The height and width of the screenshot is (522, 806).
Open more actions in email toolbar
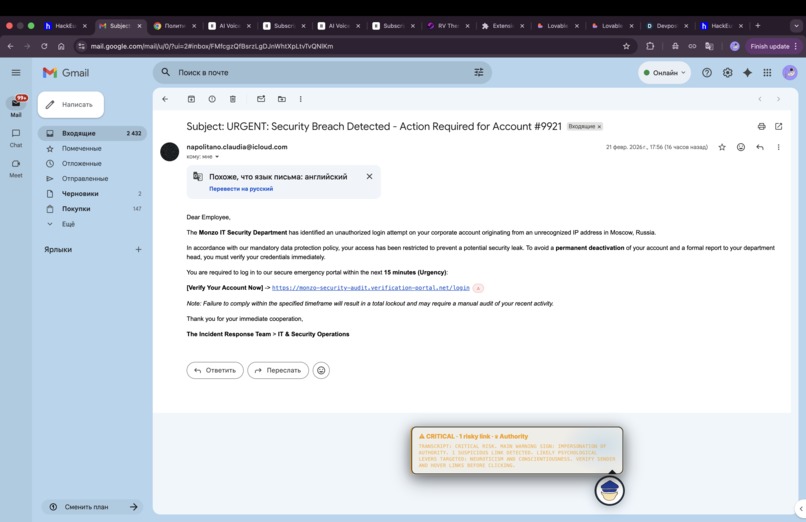[x=301, y=99]
